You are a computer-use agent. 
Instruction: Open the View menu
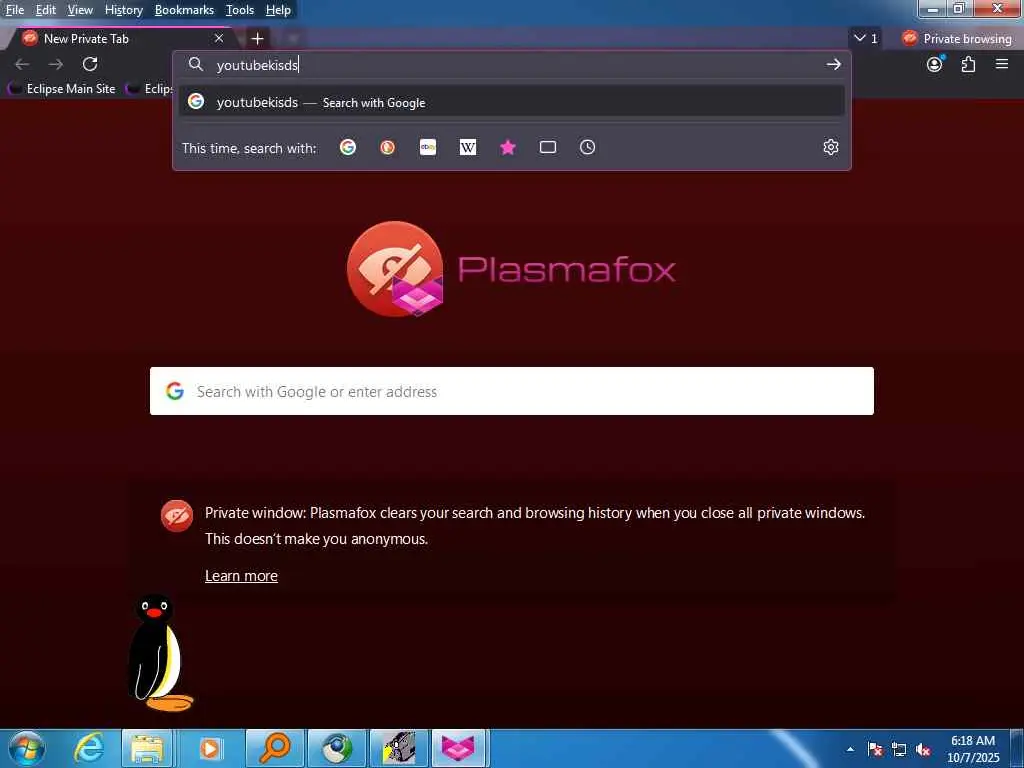pyautogui.click(x=80, y=10)
